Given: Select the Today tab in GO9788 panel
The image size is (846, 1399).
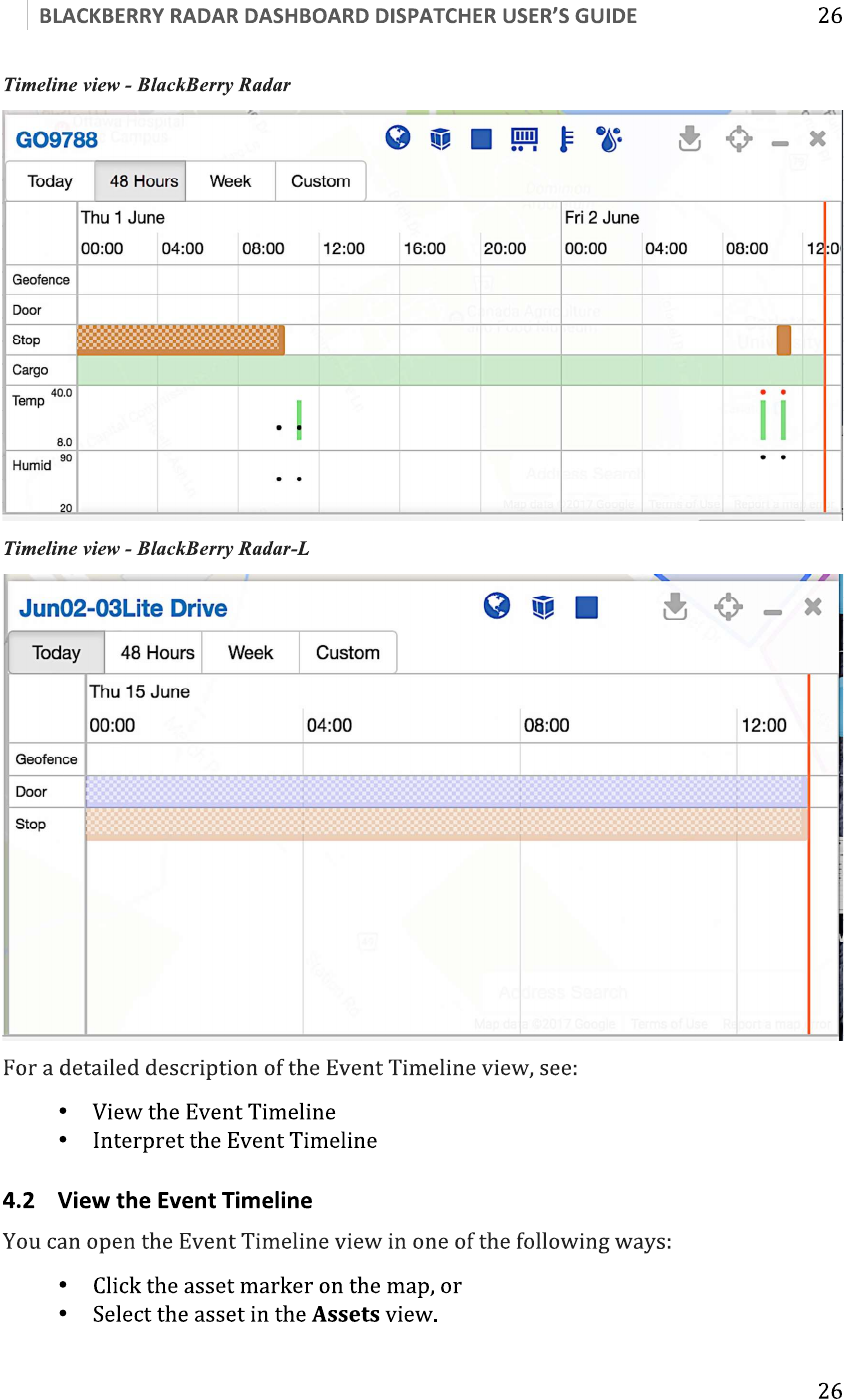Looking at the screenshot, I should (x=50, y=181).
